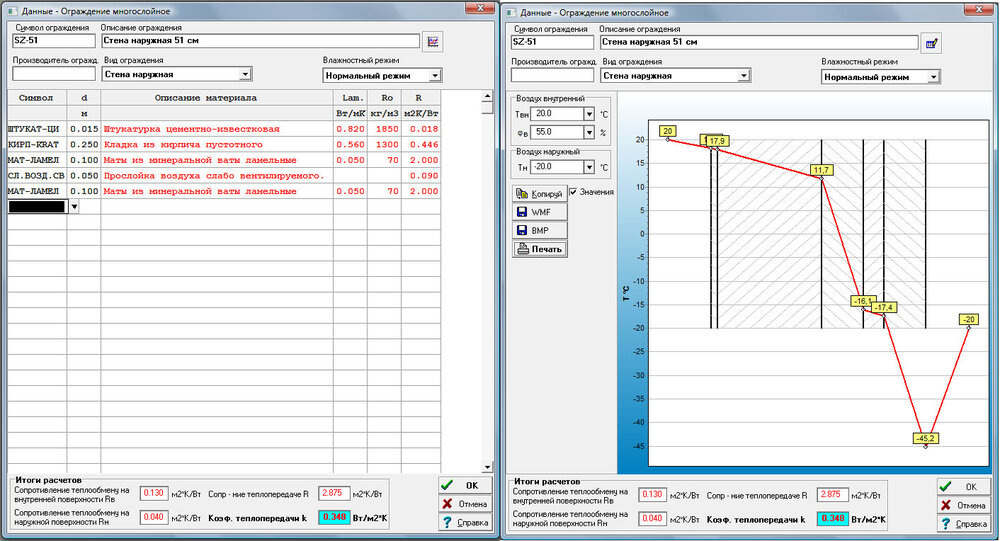This screenshot has height=541, width=1000.
Task: Click Производитель огражд. field in left window
Action: pyautogui.click(x=53, y=74)
